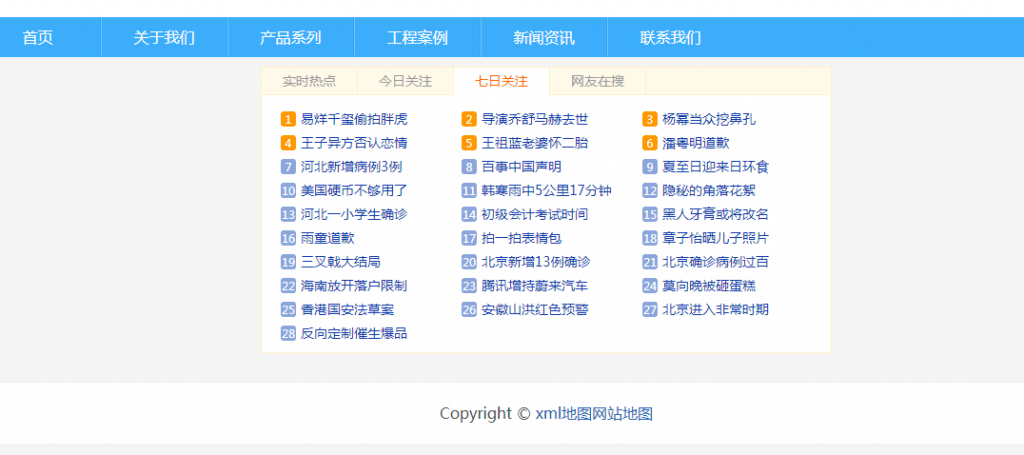
Task: Open the link 拍一拍表情包
Action: (x=521, y=238)
